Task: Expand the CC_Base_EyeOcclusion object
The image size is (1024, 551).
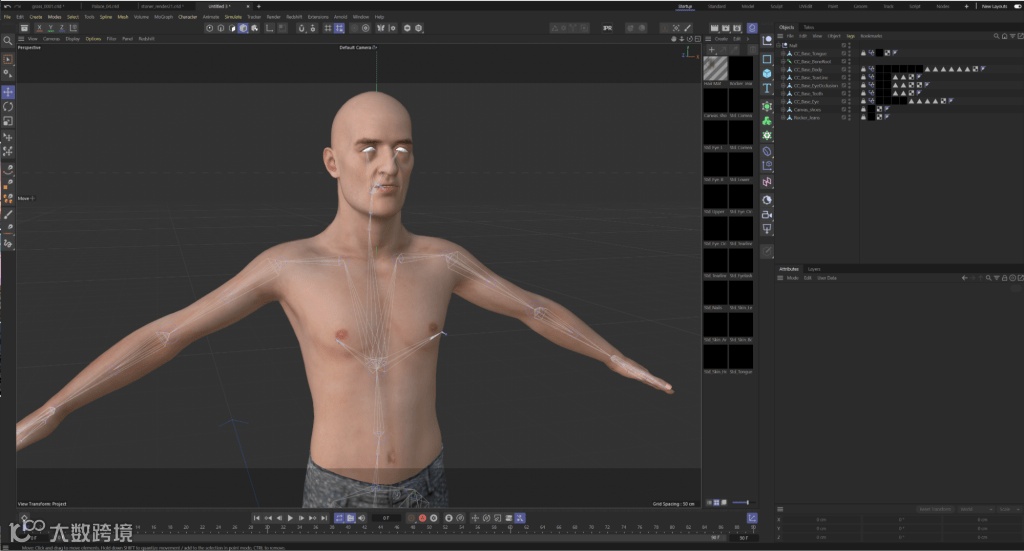Action: [x=783, y=86]
